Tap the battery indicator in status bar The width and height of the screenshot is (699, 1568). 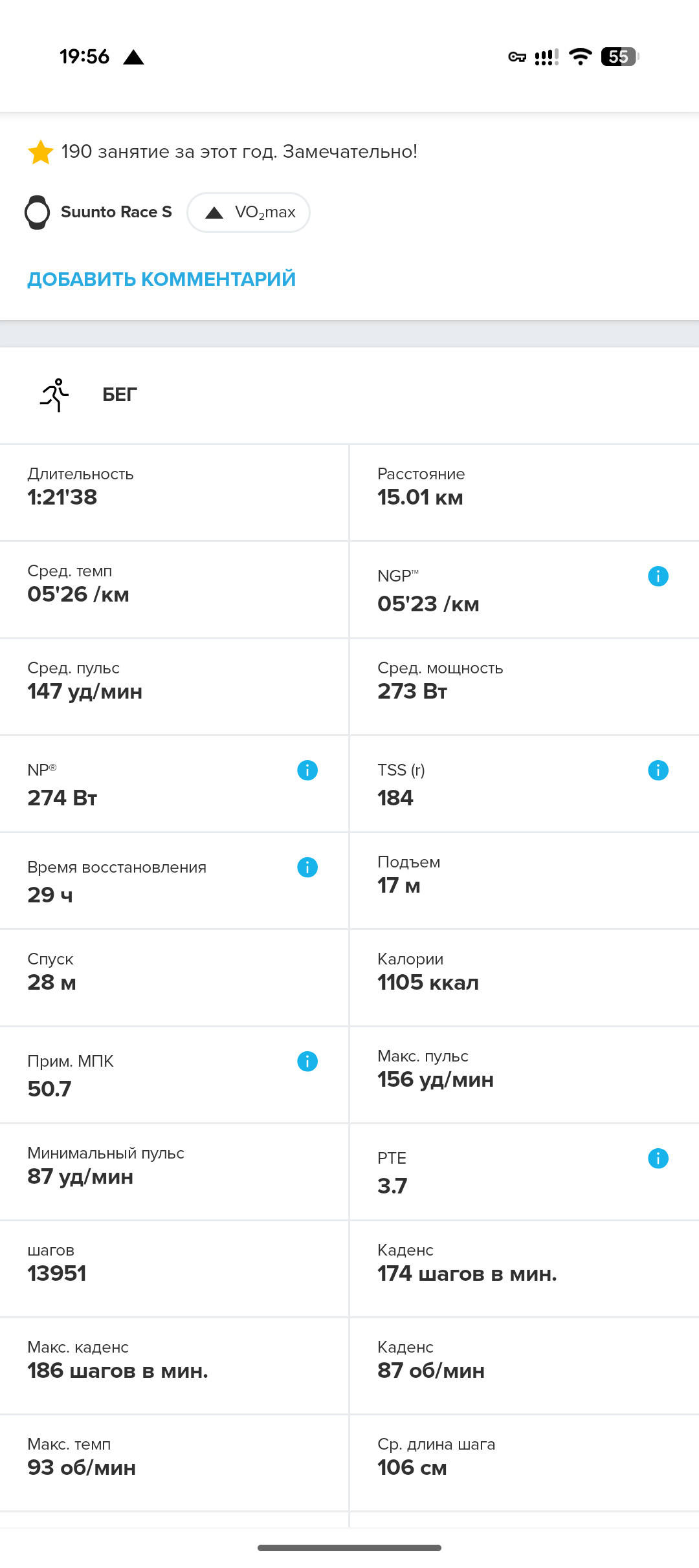[x=620, y=57]
